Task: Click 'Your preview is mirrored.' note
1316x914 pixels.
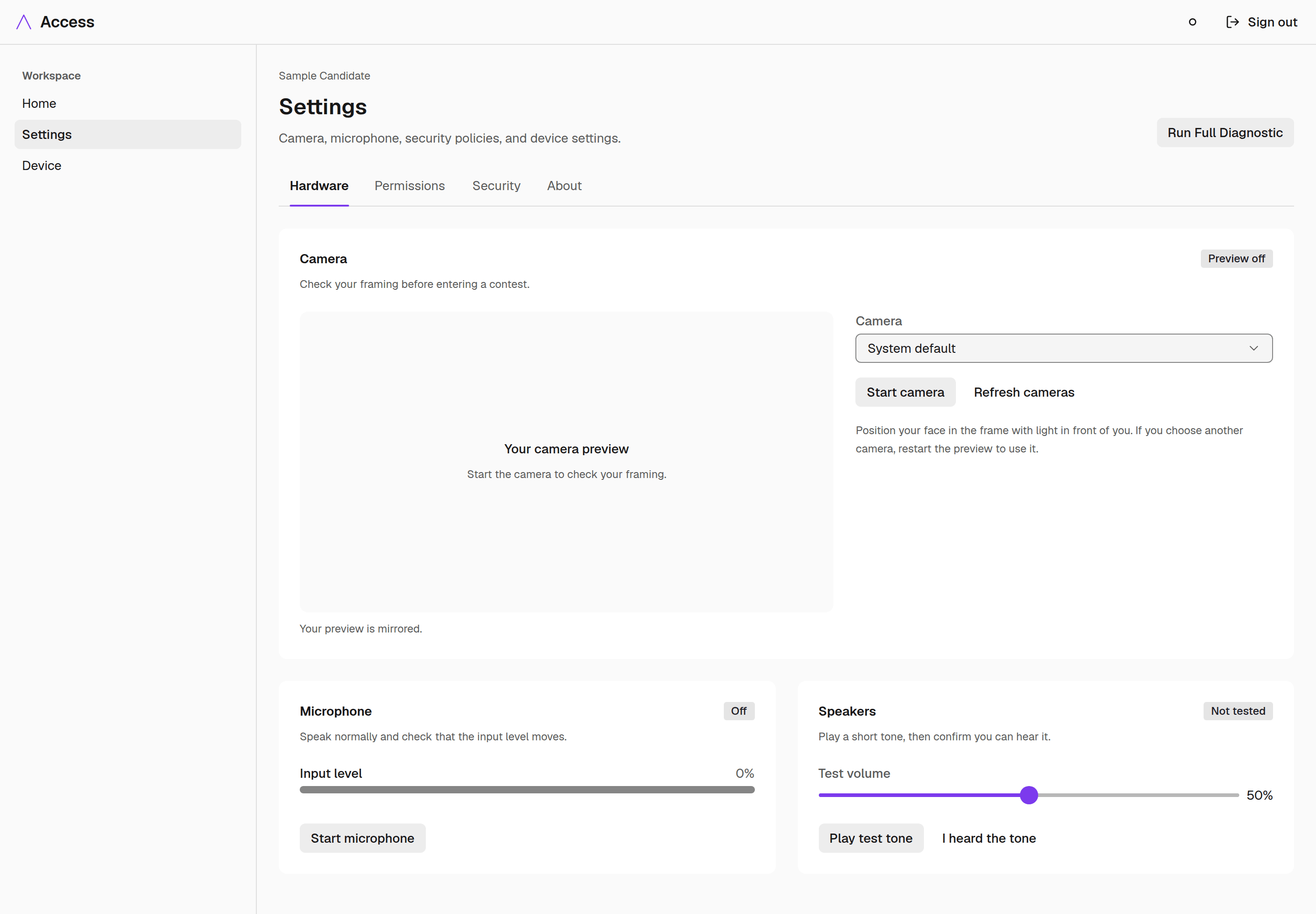Action: pyautogui.click(x=361, y=628)
